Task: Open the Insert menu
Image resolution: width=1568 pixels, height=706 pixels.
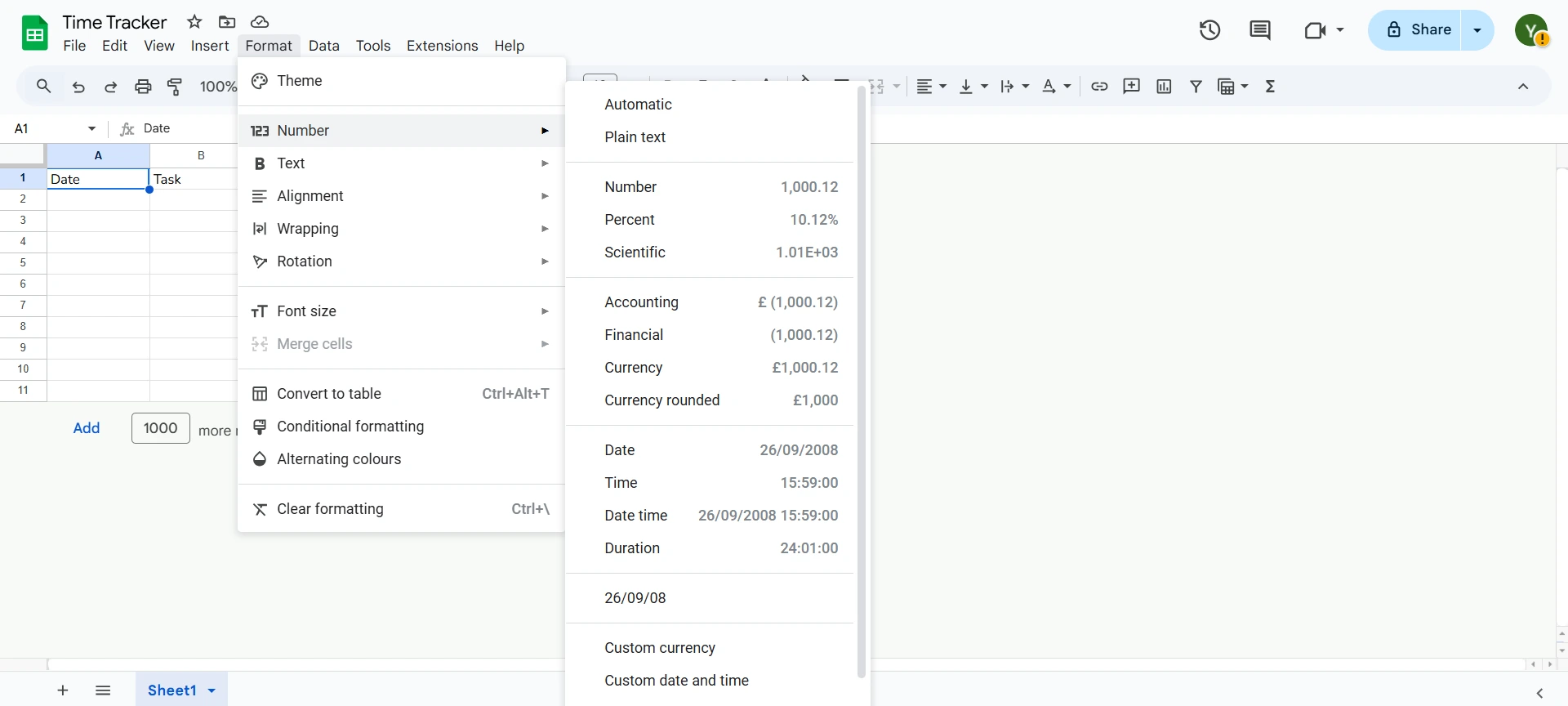Action: click(x=210, y=46)
